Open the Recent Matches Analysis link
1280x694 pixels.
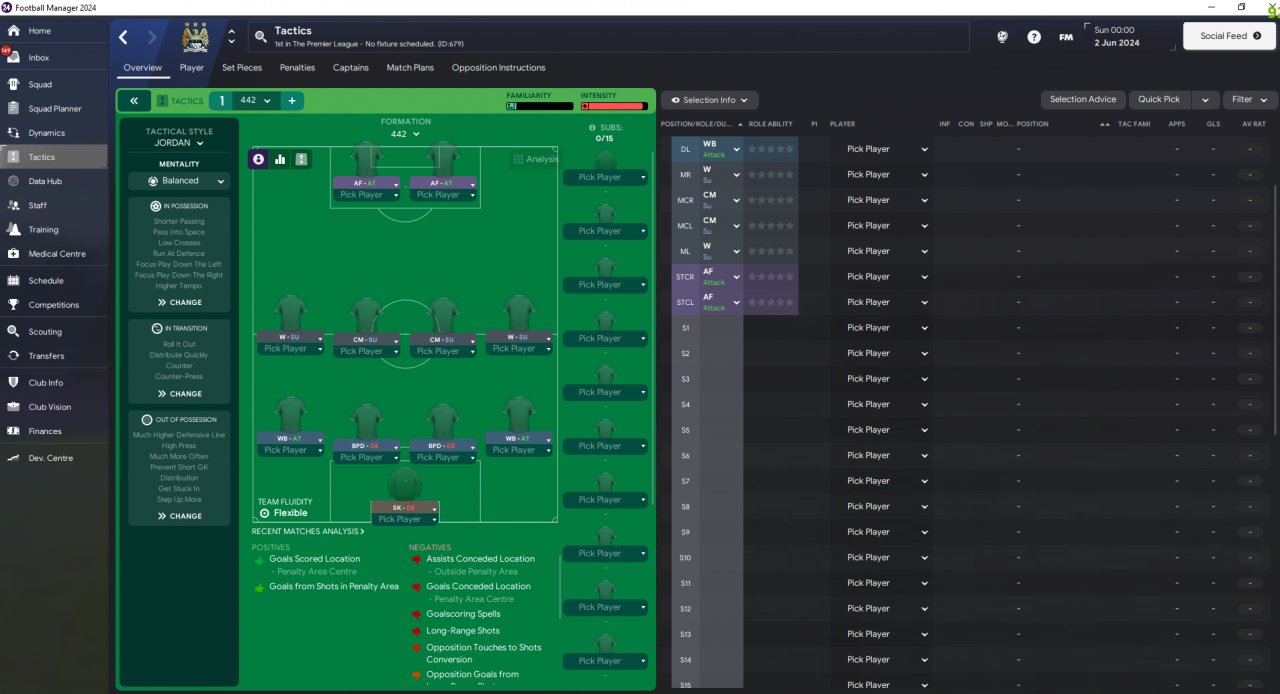[x=308, y=532]
